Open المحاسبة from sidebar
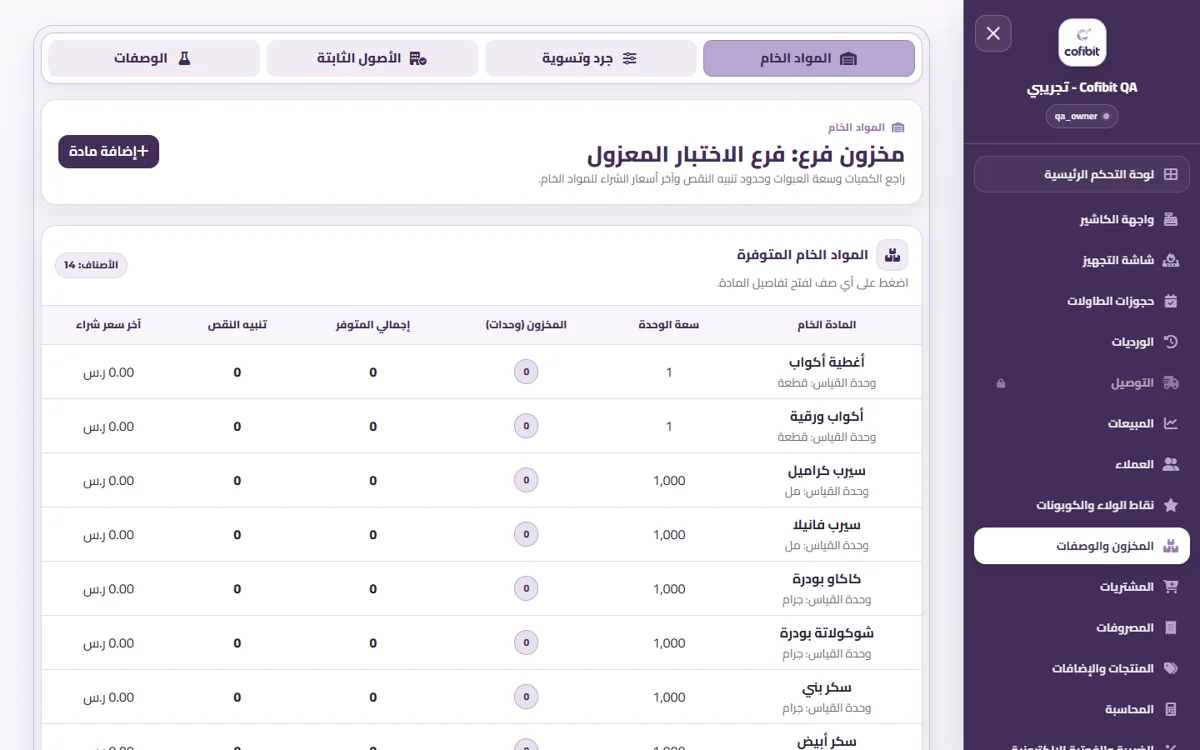 point(1082,710)
